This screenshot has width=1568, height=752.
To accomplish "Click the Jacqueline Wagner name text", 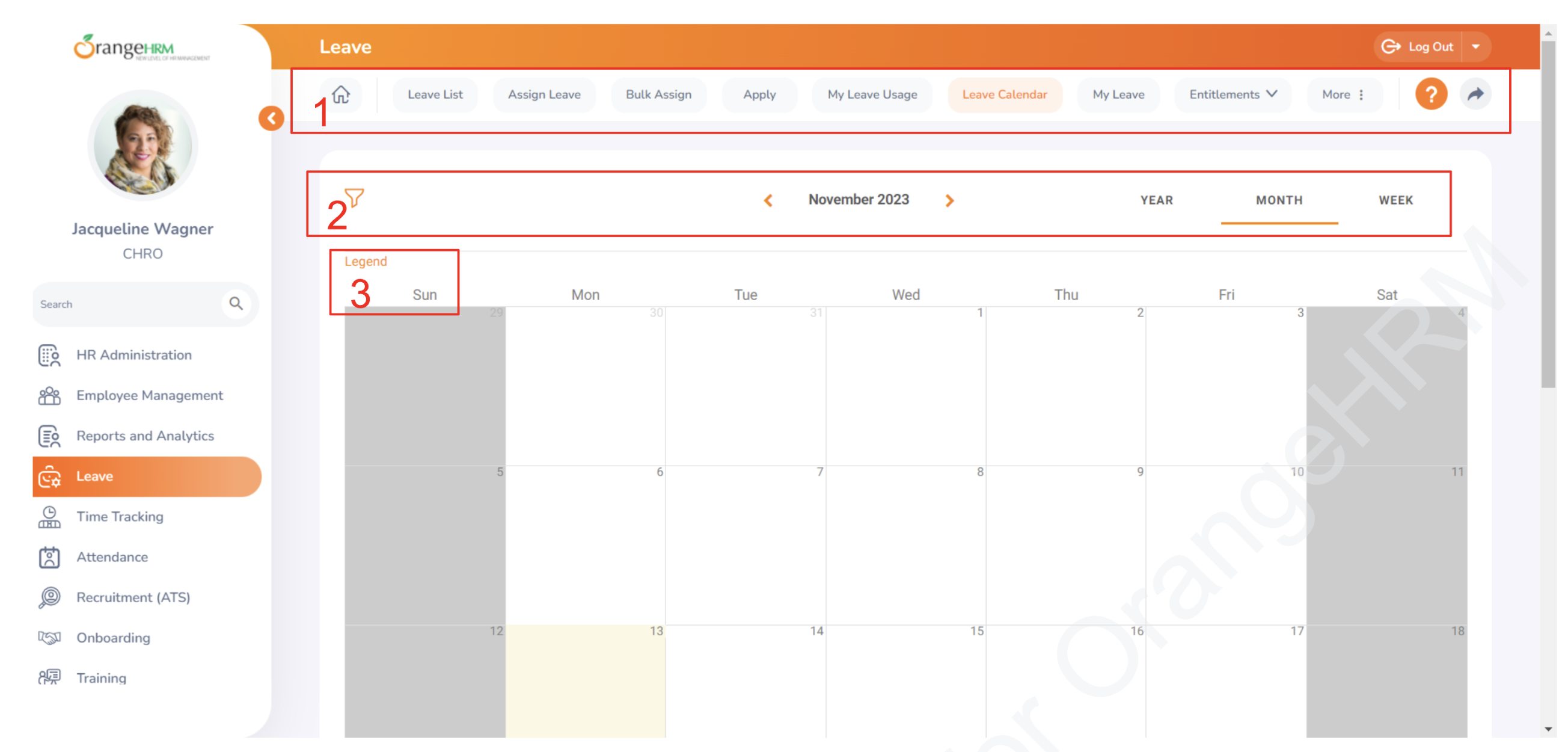I will point(142,229).
